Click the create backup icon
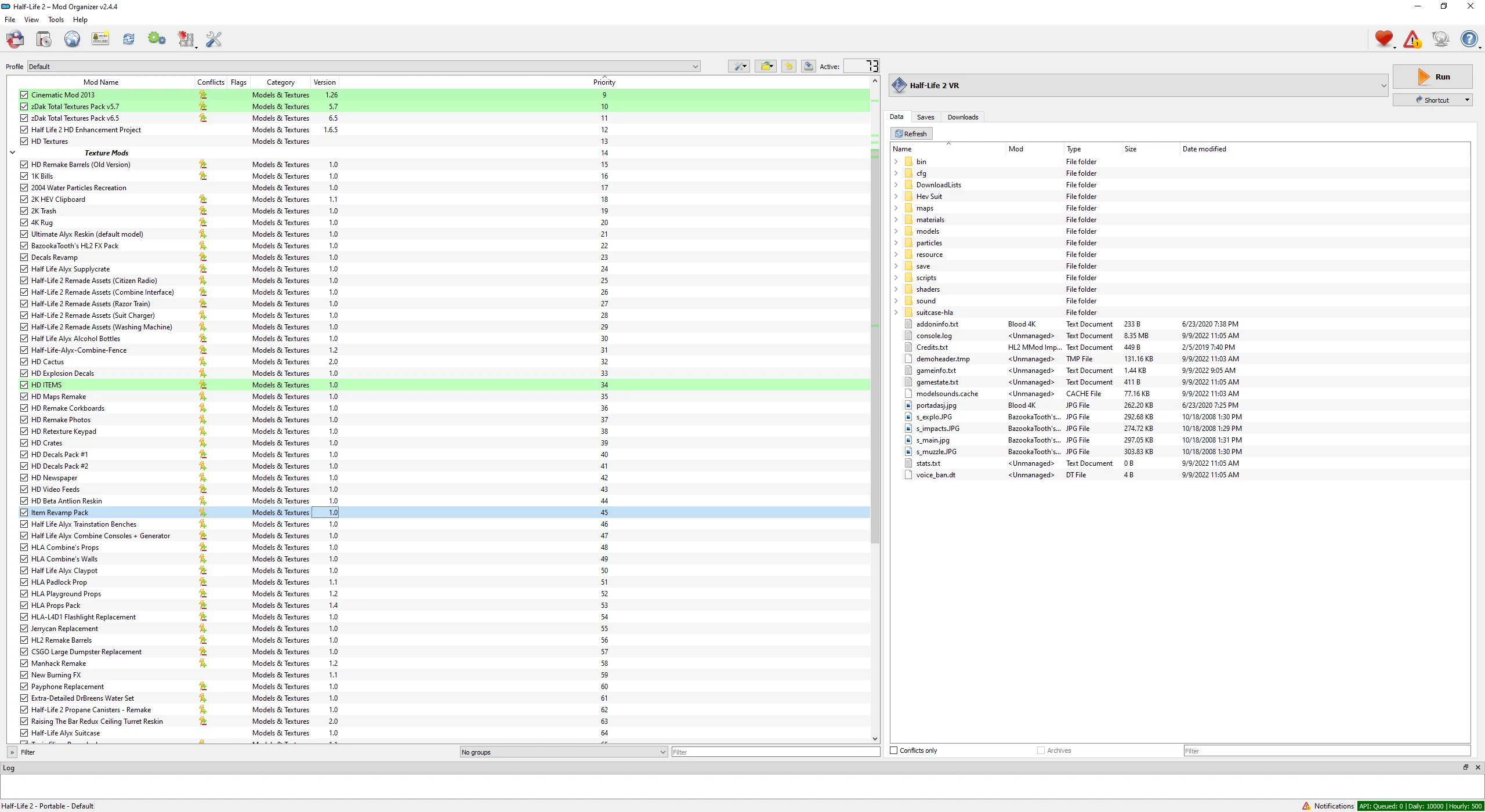1485x812 pixels. click(808, 67)
